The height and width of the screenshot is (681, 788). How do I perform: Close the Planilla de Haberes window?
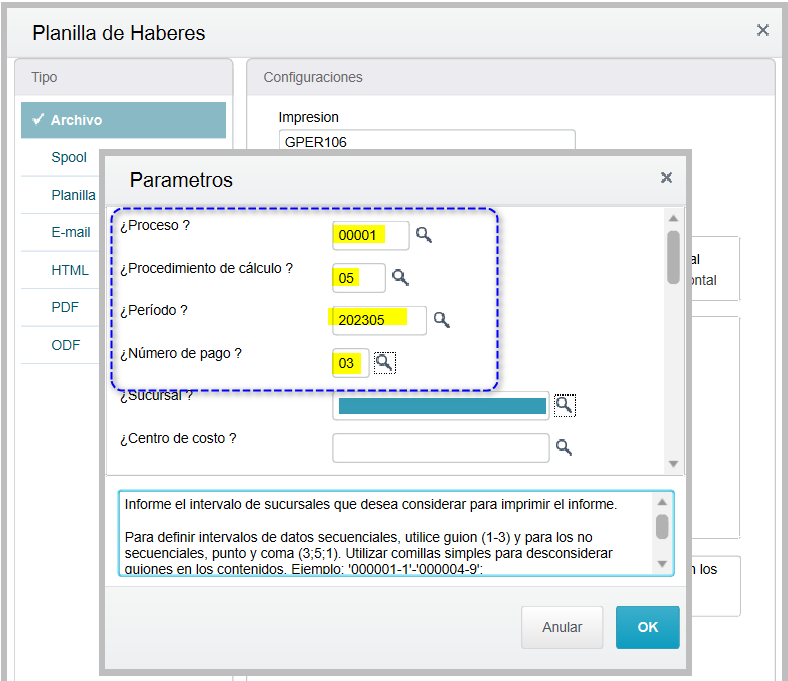click(762, 30)
